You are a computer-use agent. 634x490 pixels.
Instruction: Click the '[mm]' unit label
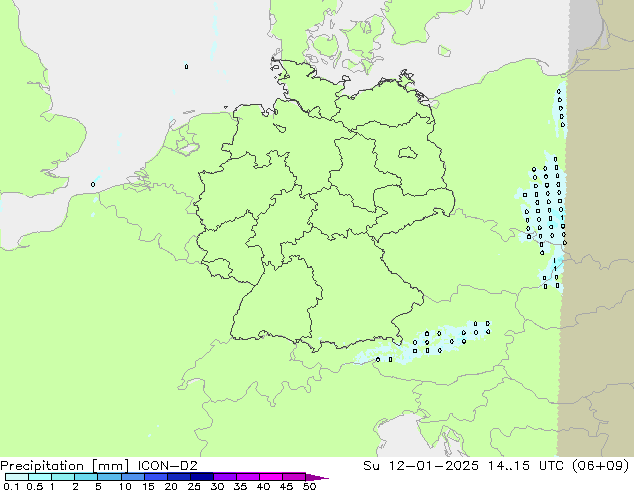pos(110,466)
